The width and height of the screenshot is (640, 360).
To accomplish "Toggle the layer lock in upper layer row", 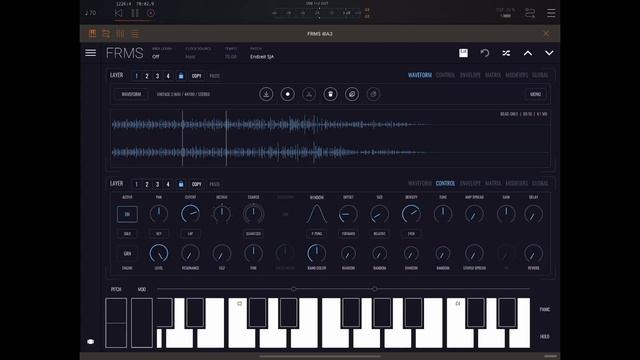I will click(181, 76).
